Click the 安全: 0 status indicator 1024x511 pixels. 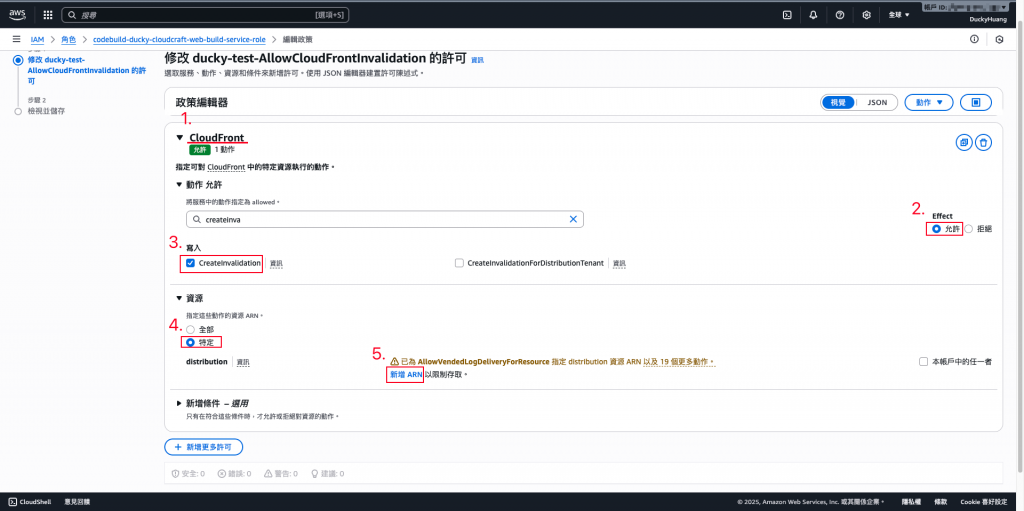188,473
